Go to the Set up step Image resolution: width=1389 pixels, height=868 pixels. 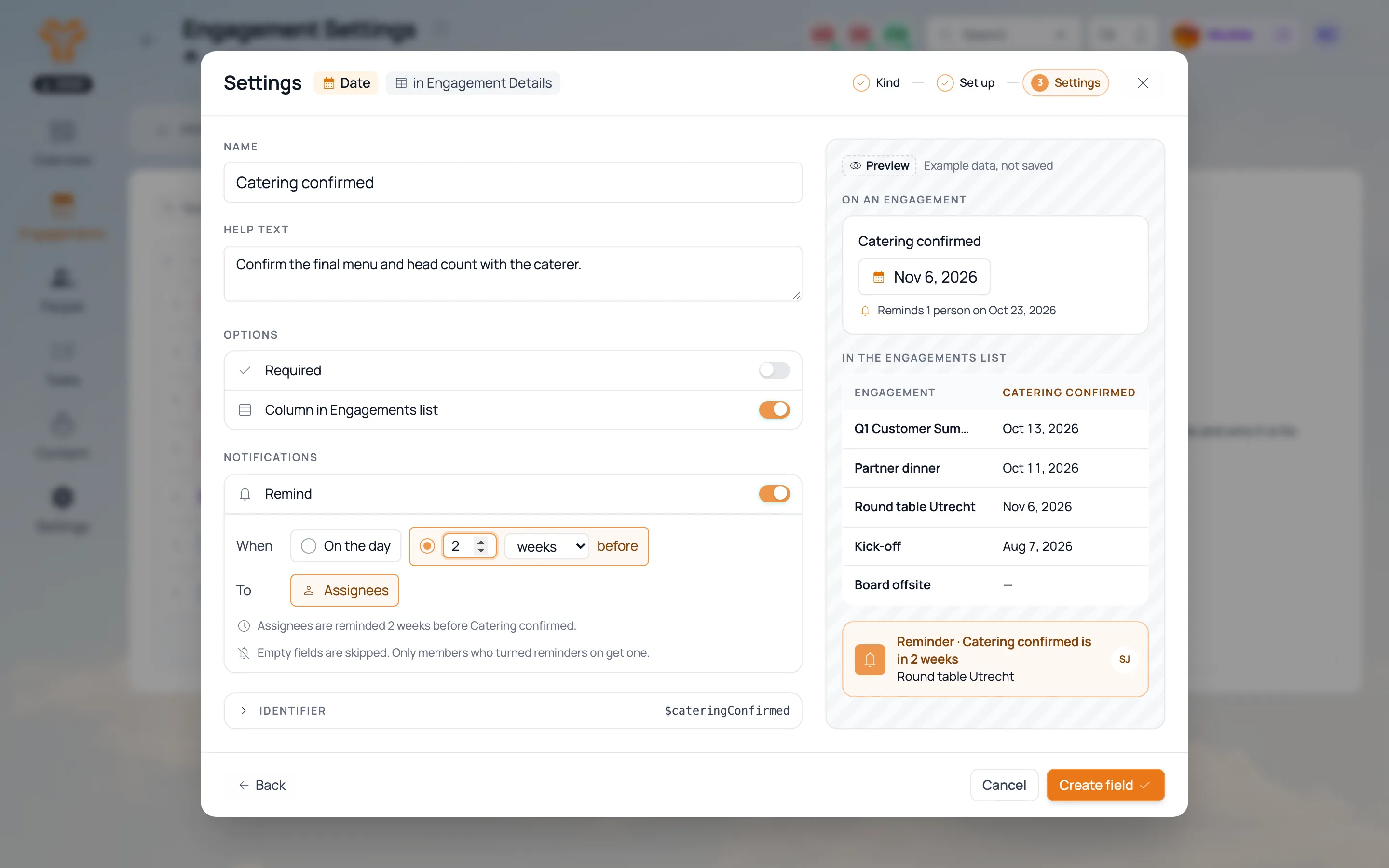[966, 83]
